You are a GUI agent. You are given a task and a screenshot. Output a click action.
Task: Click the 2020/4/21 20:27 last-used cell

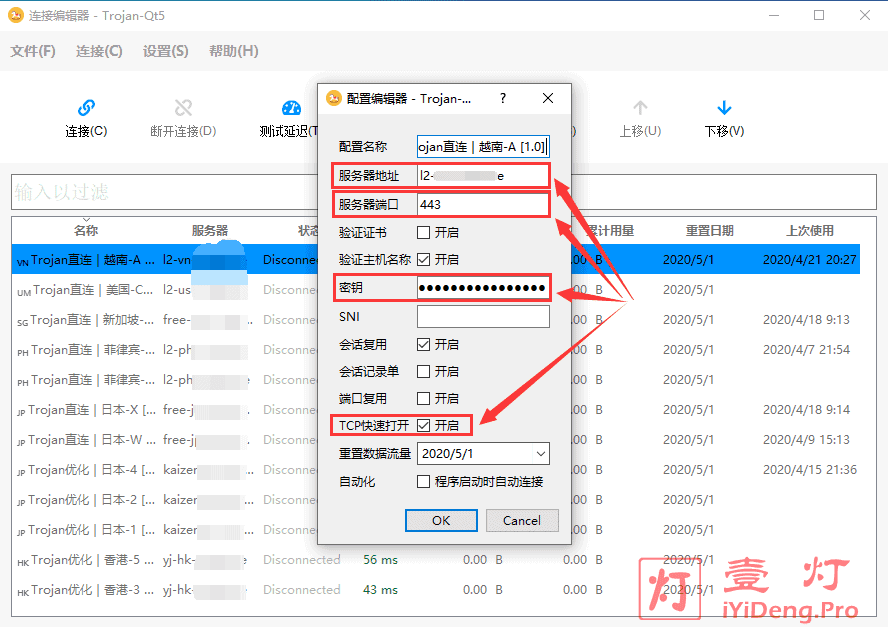point(809,260)
